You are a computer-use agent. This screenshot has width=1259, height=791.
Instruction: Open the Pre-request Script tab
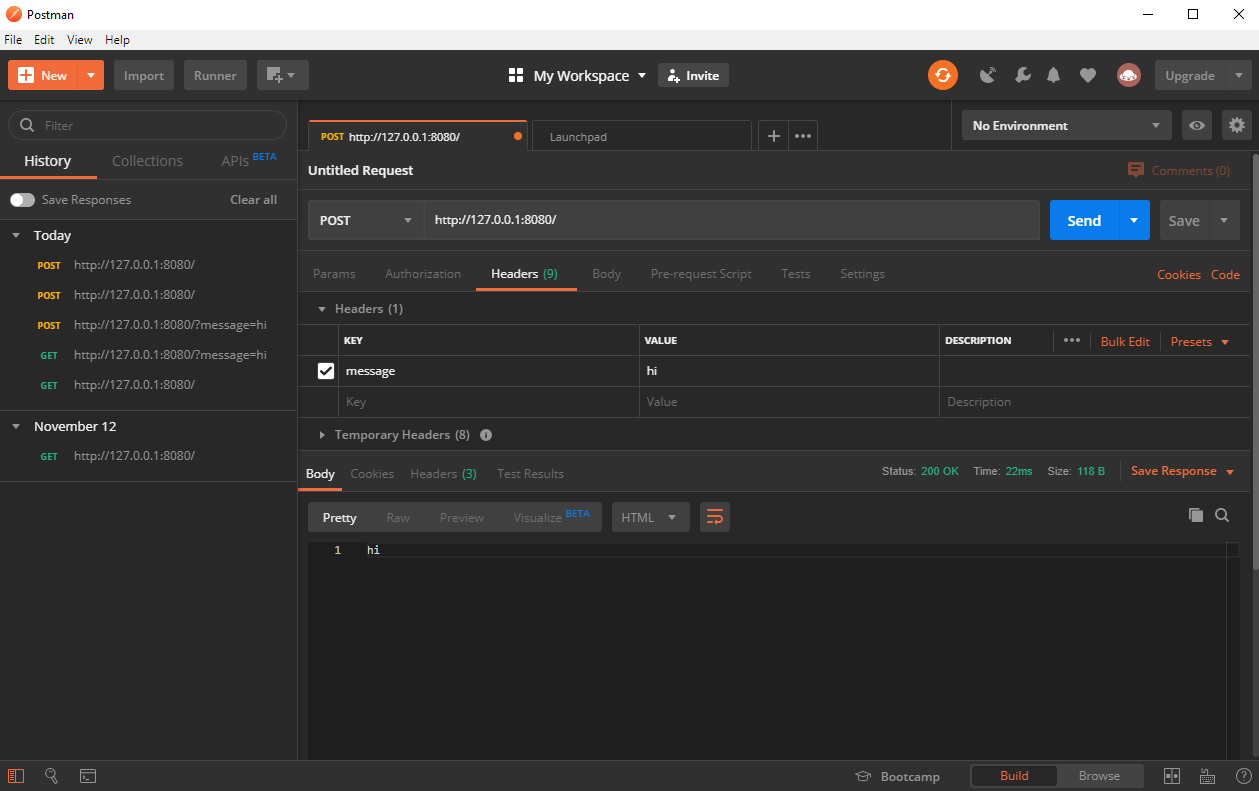click(701, 274)
